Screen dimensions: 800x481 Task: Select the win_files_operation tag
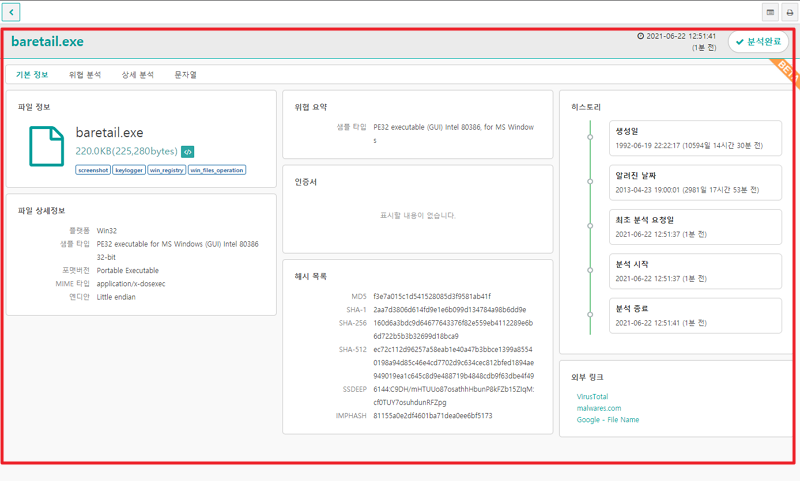pos(217,170)
